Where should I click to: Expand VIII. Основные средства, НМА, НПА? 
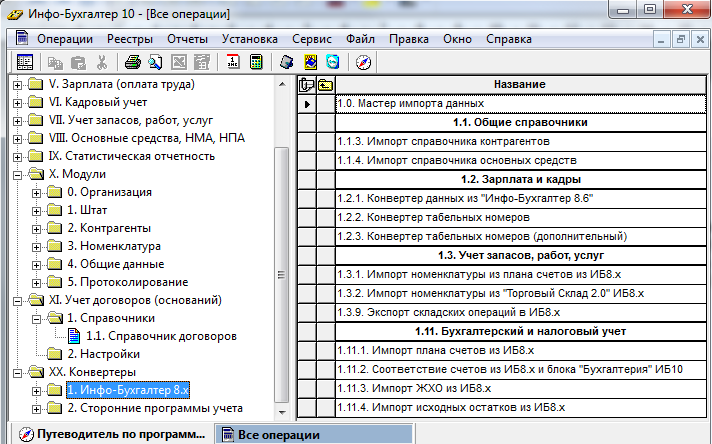pyautogui.click(x=17, y=139)
